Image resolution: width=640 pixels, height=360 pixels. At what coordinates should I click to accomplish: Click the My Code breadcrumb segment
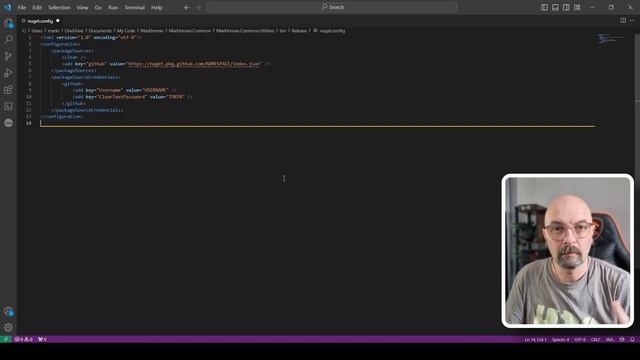tap(126, 31)
